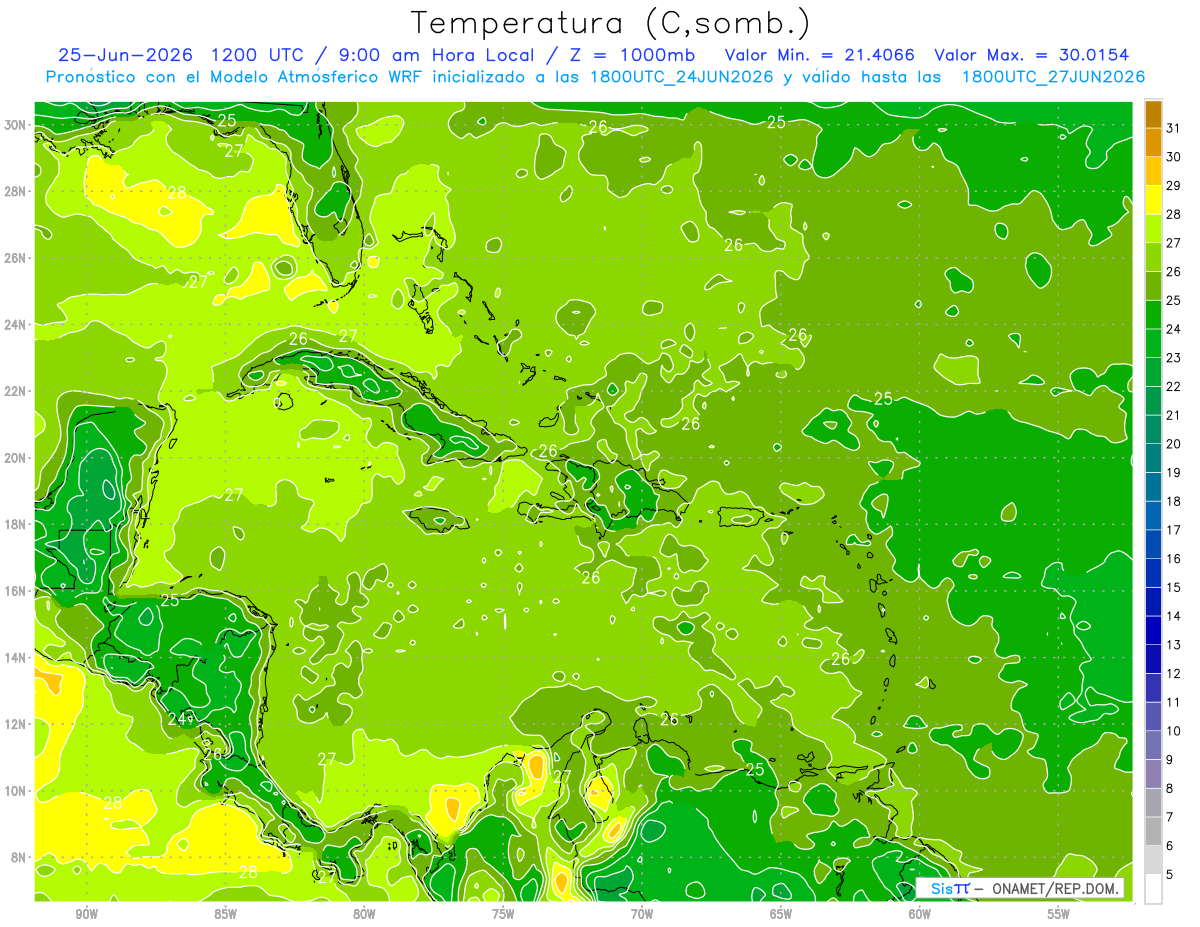Click the 70W longitude axis label
The width and height of the screenshot is (1200, 927).
(642, 915)
